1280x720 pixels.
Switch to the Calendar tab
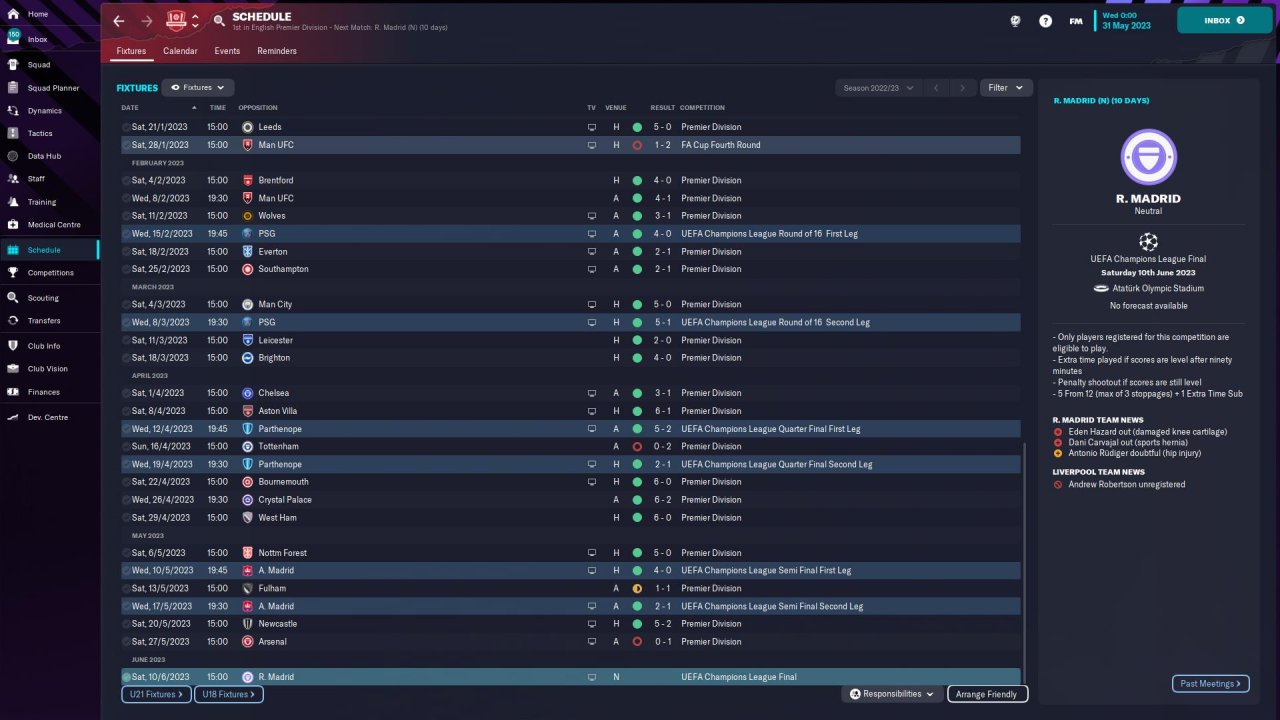pyautogui.click(x=180, y=51)
